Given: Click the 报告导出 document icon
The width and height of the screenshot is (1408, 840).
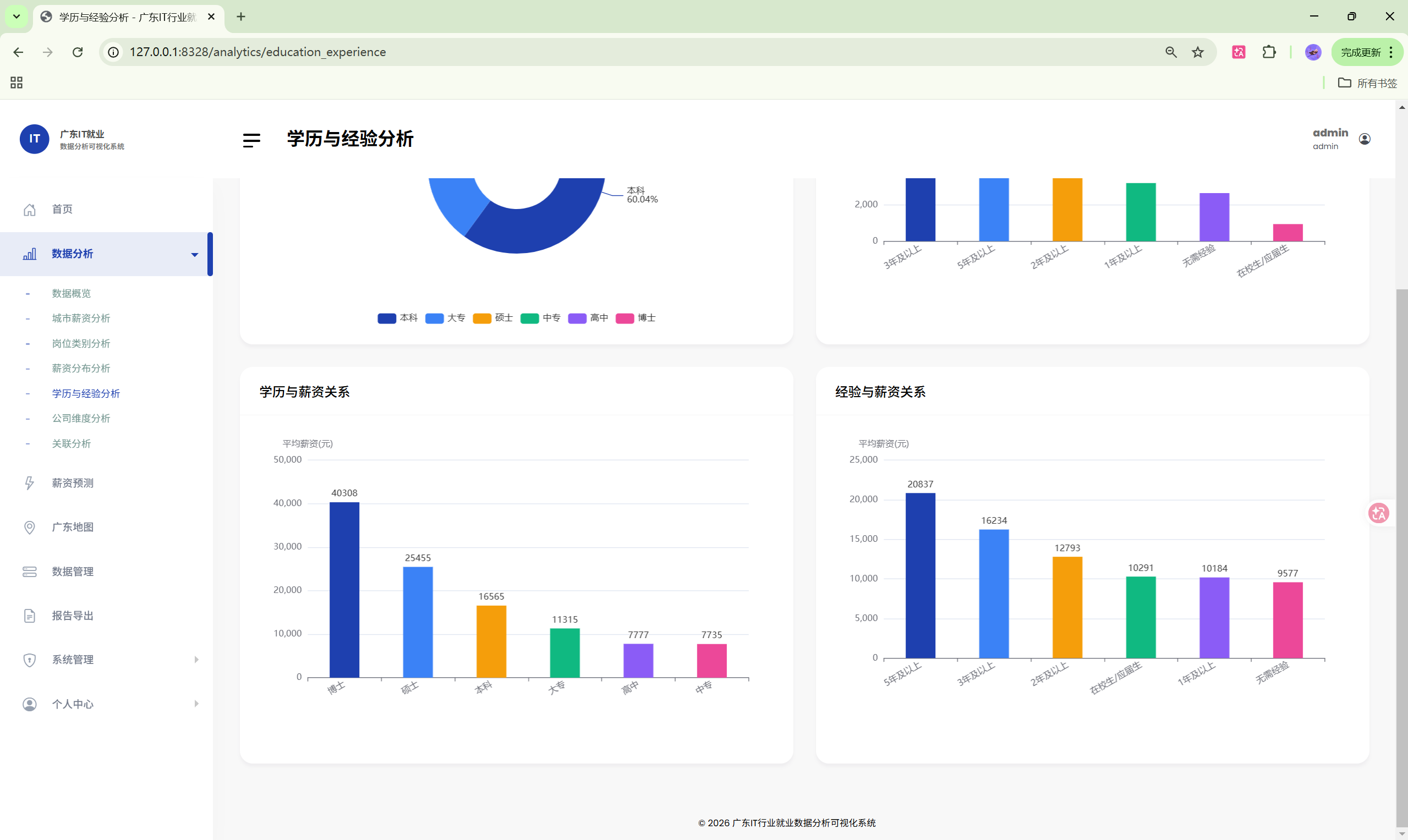Looking at the screenshot, I should (30, 616).
